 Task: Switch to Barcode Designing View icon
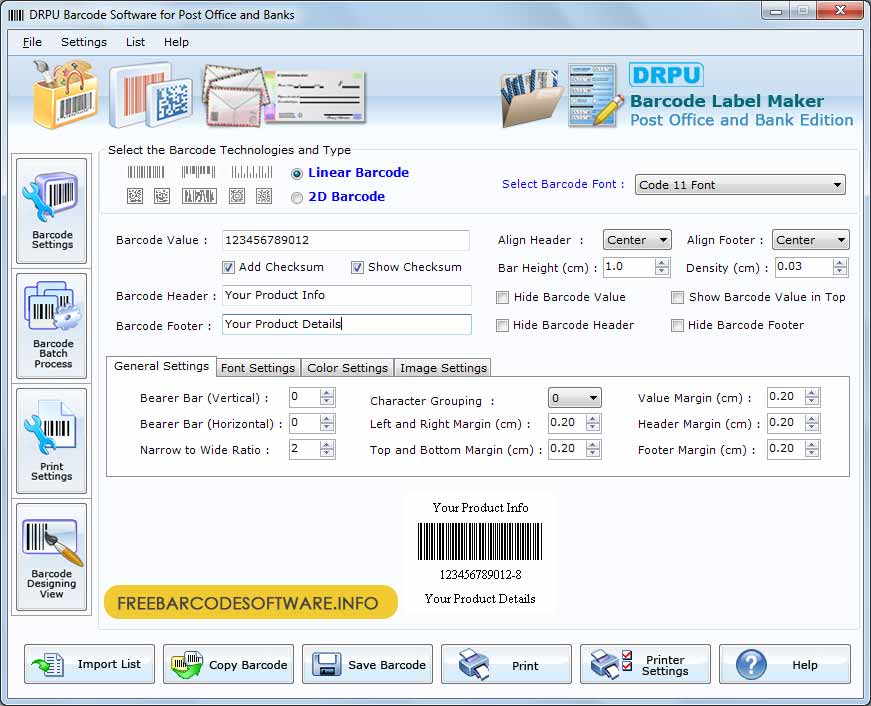tap(52, 542)
